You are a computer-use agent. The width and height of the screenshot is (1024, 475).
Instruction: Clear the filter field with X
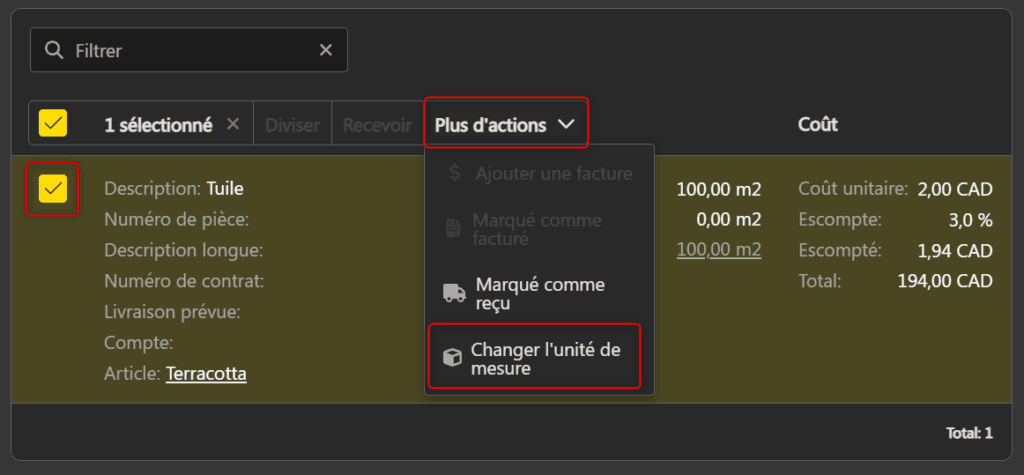326,50
